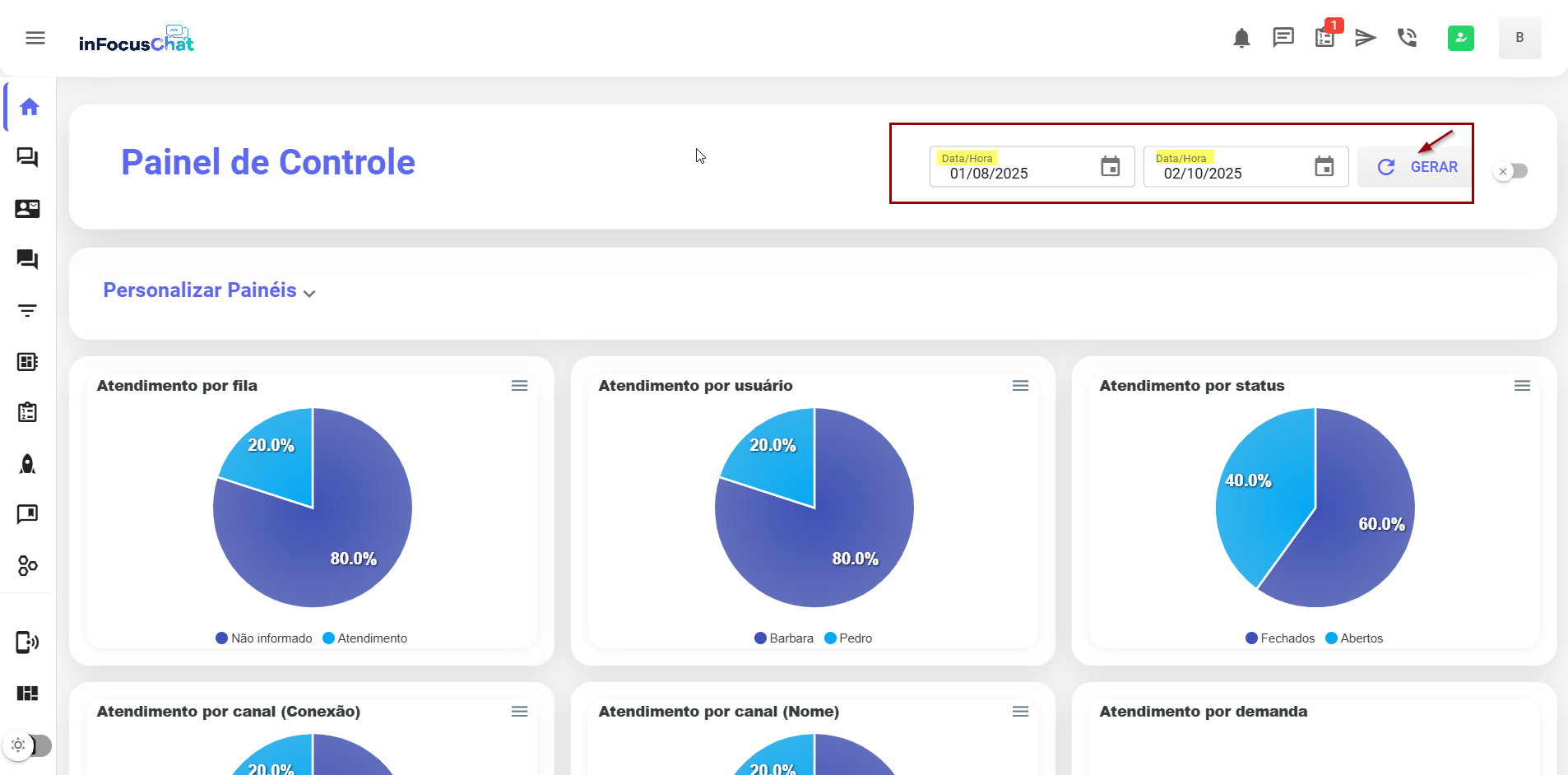Click the contact card icon in sidebar
Viewport: 1568px width, 775px height.
point(28,209)
